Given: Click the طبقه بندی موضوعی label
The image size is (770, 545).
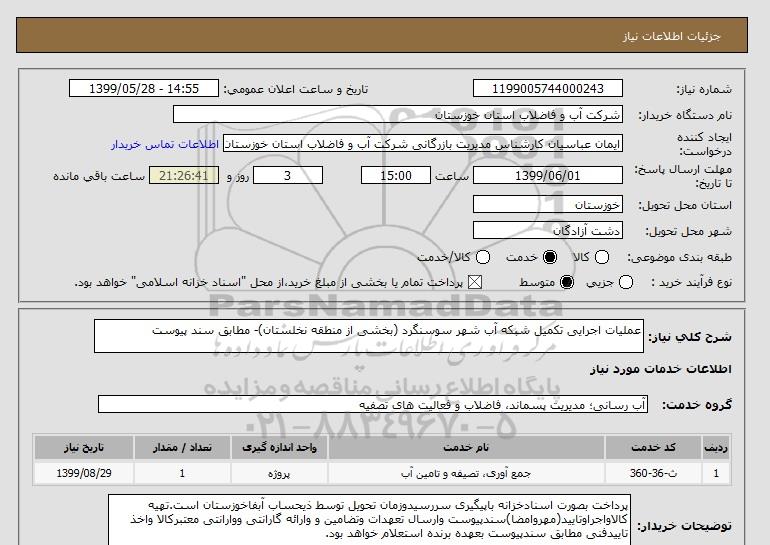Looking at the screenshot, I should click(679, 257).
